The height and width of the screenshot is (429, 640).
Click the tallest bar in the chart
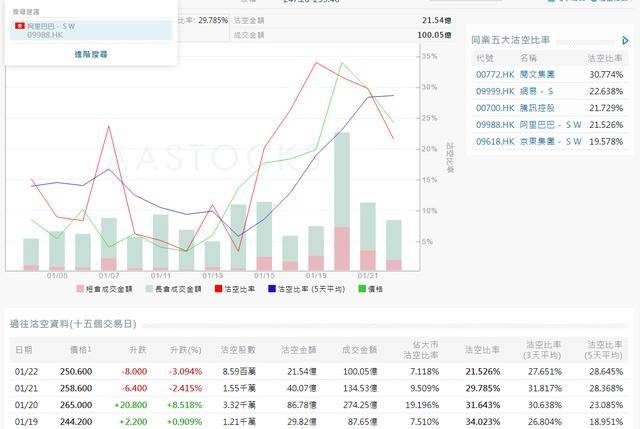(x=342, y=201)
